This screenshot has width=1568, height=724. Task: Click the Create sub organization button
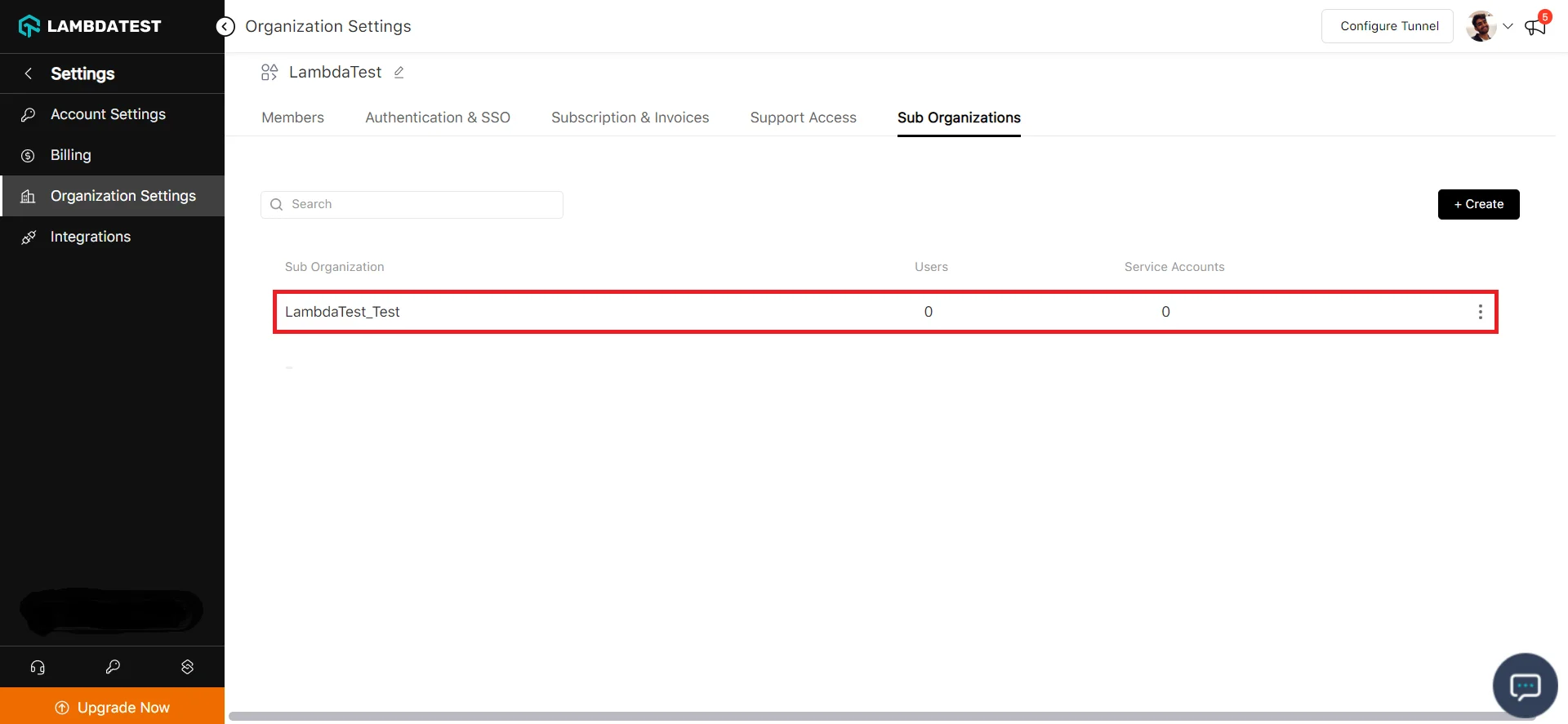coord(1478,204)
